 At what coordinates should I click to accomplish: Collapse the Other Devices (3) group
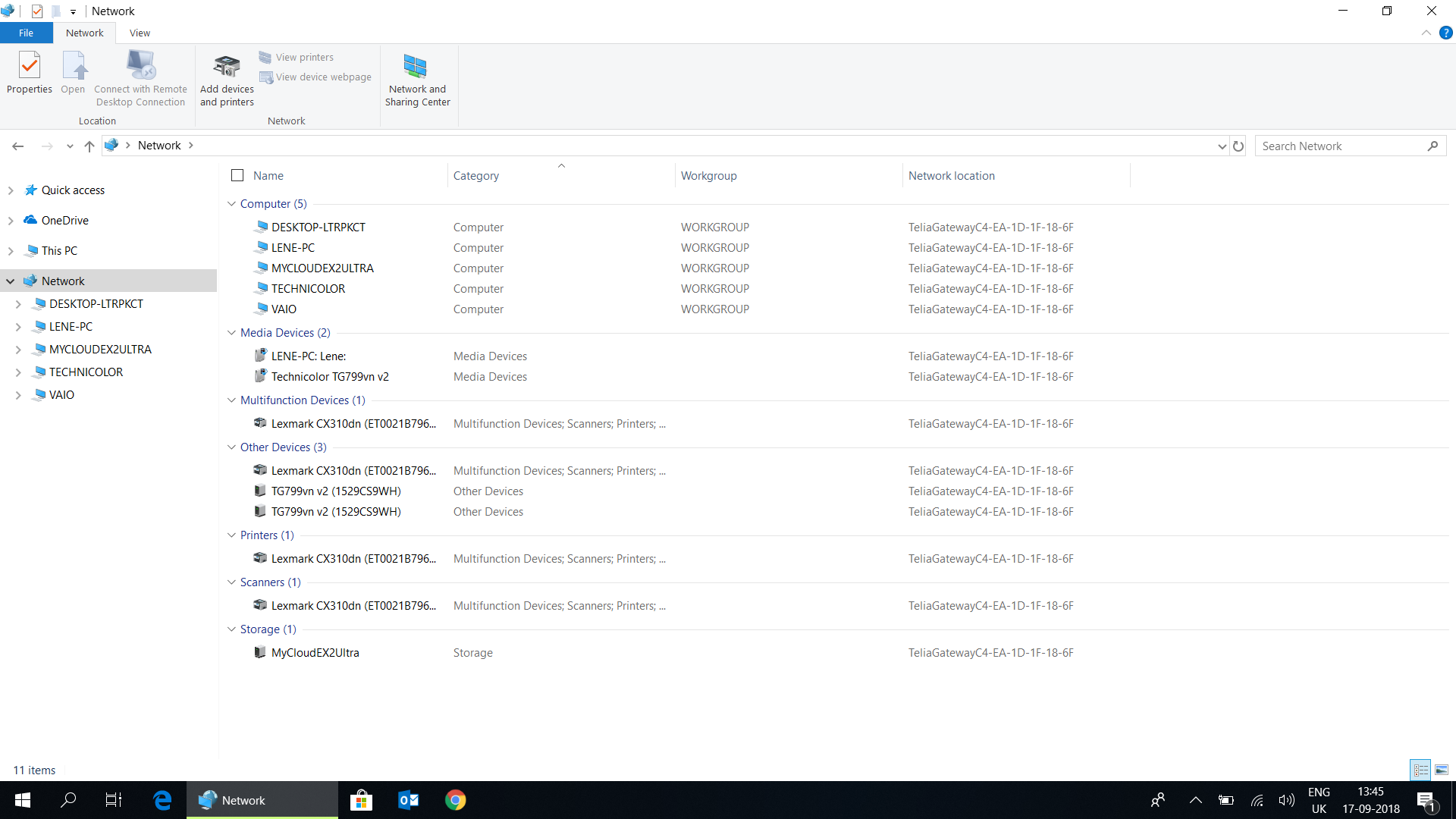[x=231, y=447]
